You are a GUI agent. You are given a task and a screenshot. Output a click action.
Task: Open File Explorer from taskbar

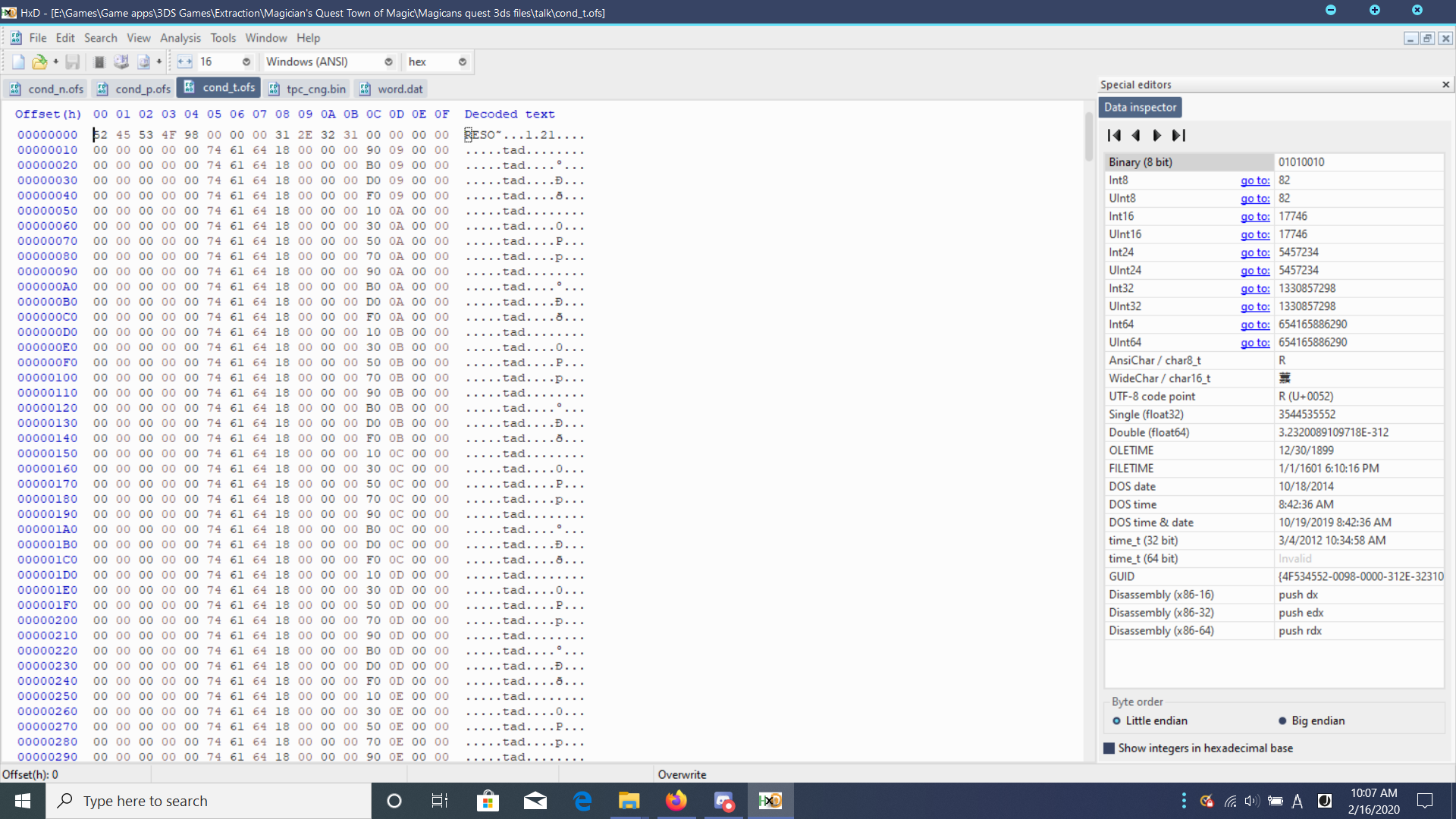point(629,801)
